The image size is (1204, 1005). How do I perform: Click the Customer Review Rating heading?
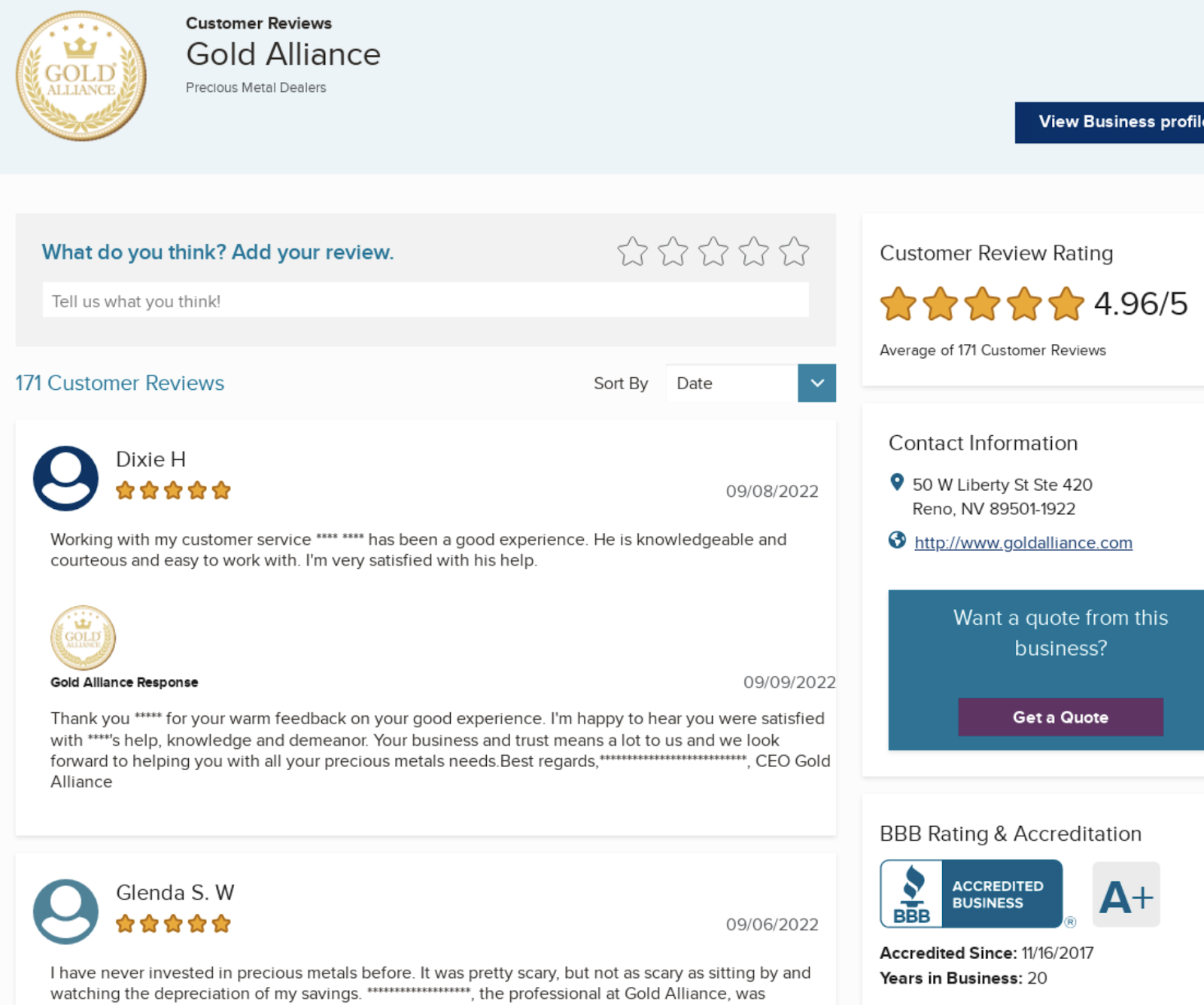[x=996, y=253]
